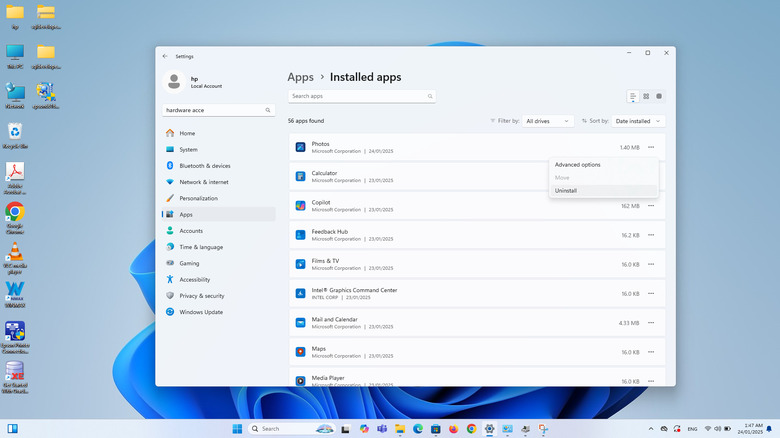Switch to list view layout
The height and width of the screenshot is (438, 780).
(x=633, y=96)
